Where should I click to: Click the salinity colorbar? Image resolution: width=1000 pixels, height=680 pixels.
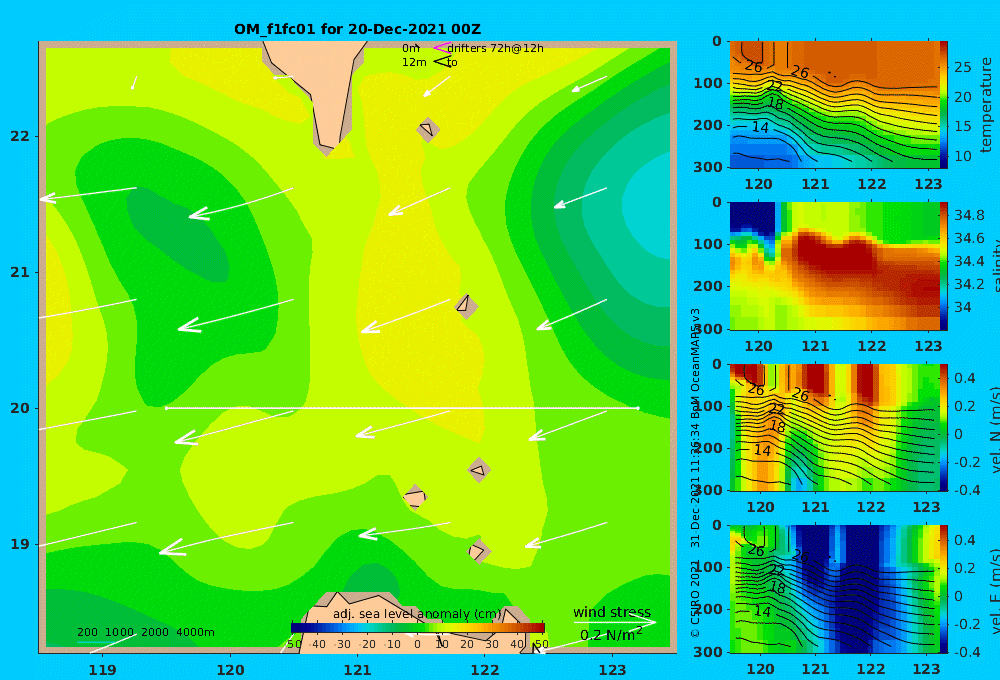944,266
